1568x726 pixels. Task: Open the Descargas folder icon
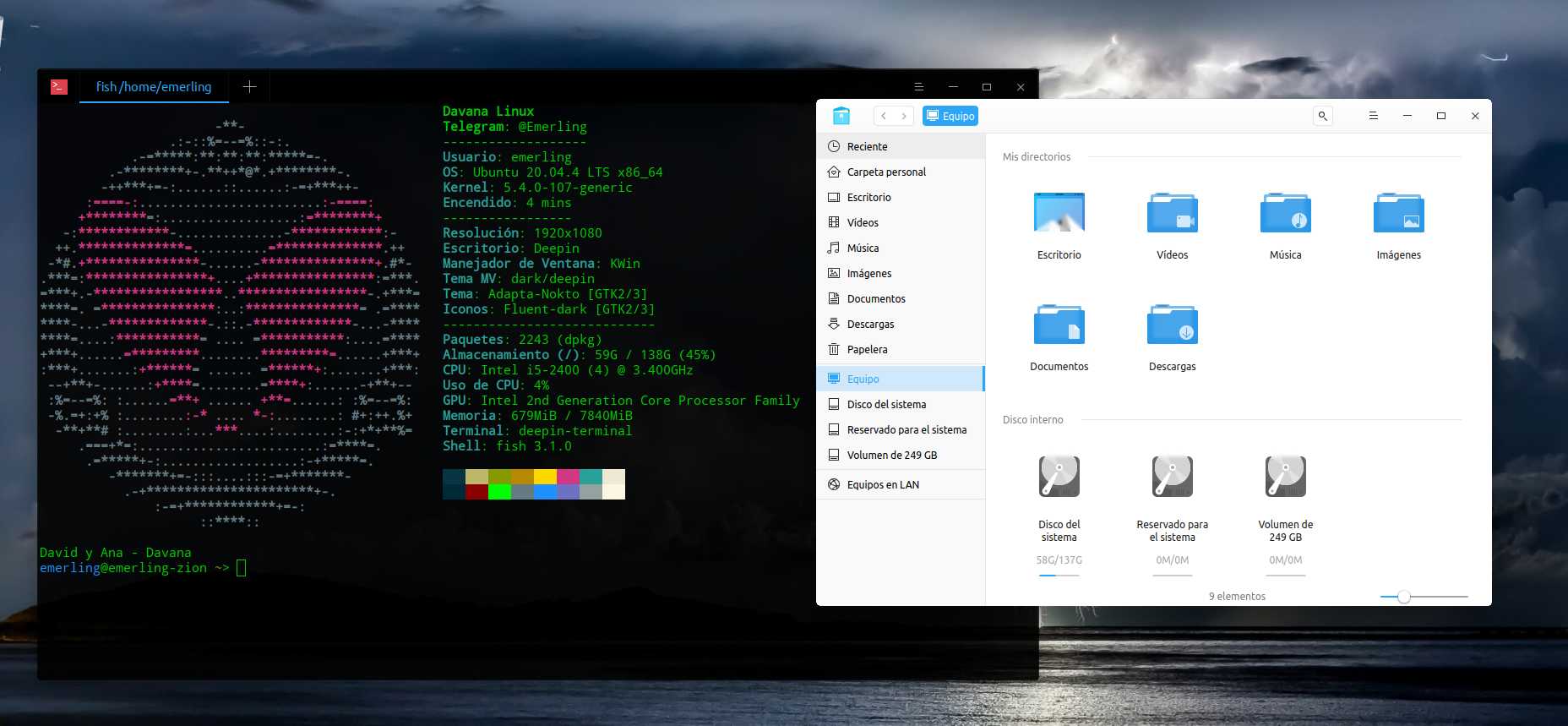(x=1172, y=325)
